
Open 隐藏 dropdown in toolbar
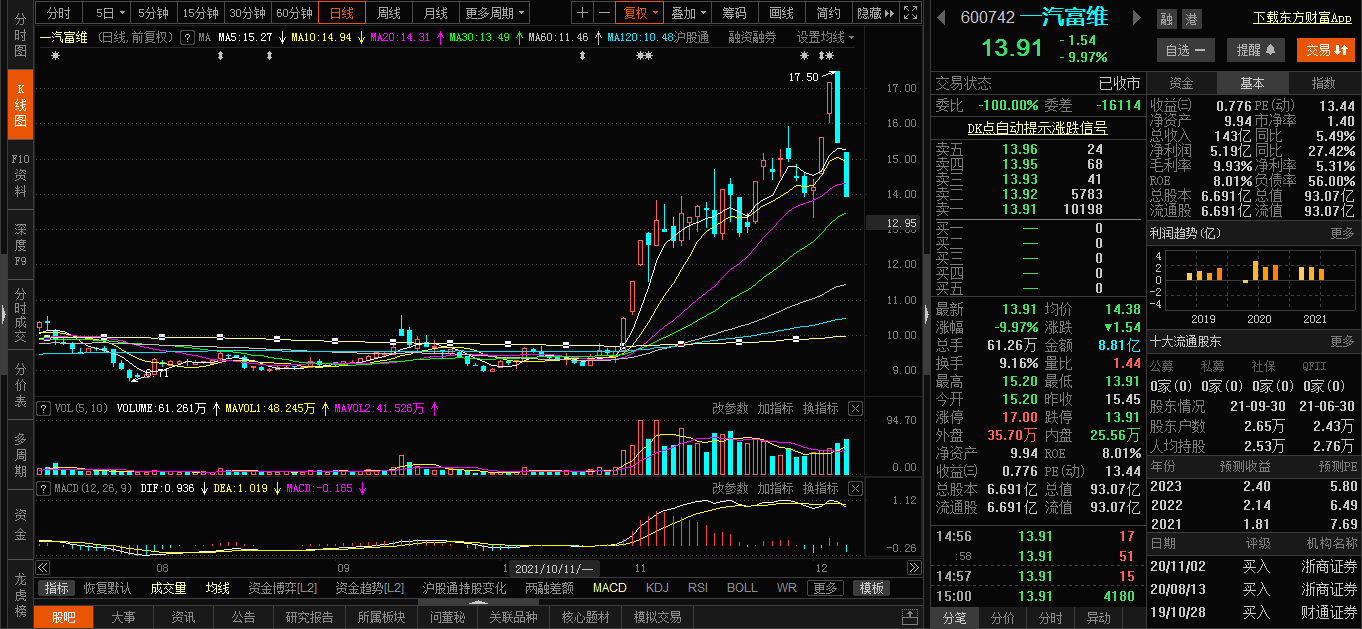pyautogui.click(x=874, y=13)
